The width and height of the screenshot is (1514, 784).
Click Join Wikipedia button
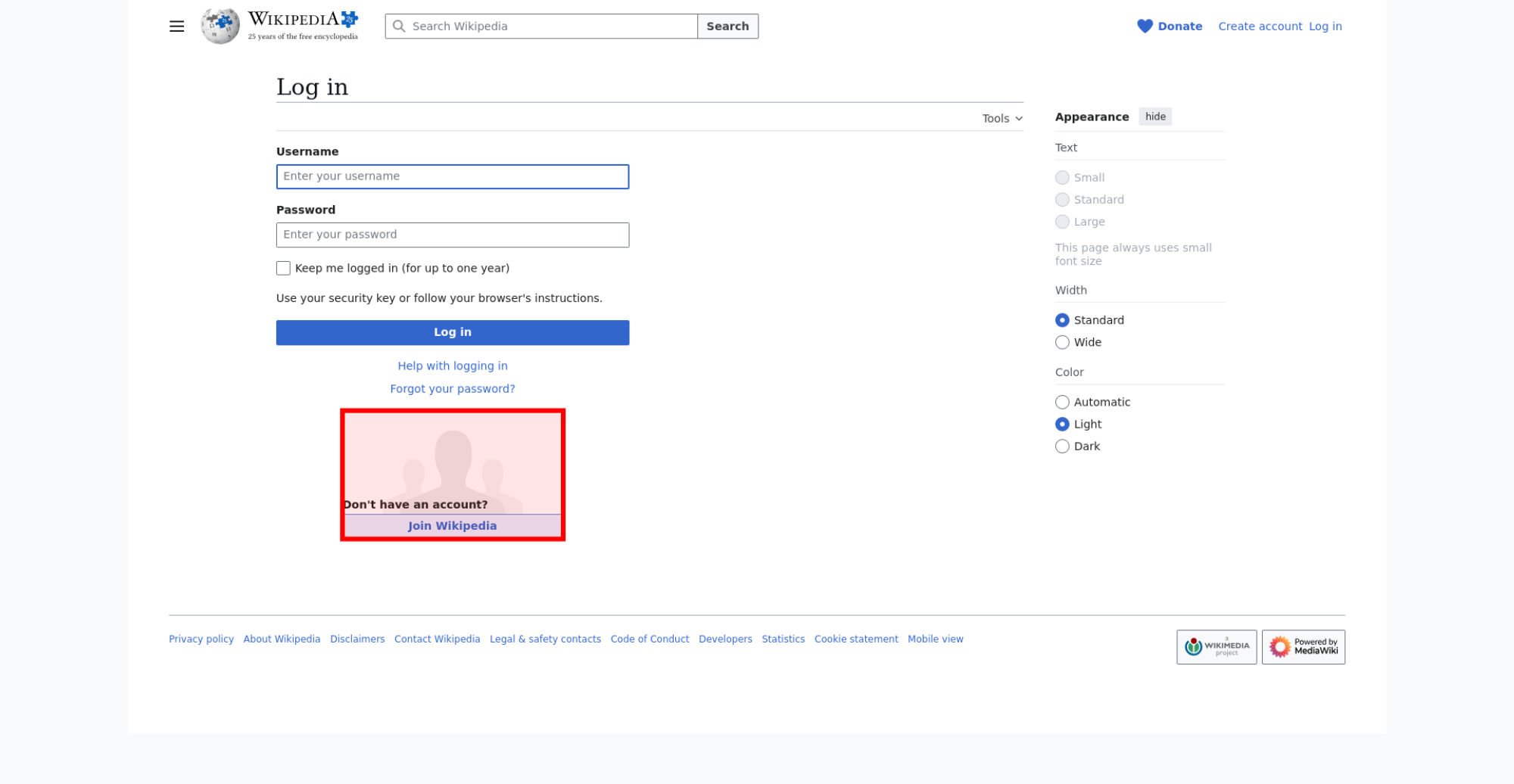(452, 526)
